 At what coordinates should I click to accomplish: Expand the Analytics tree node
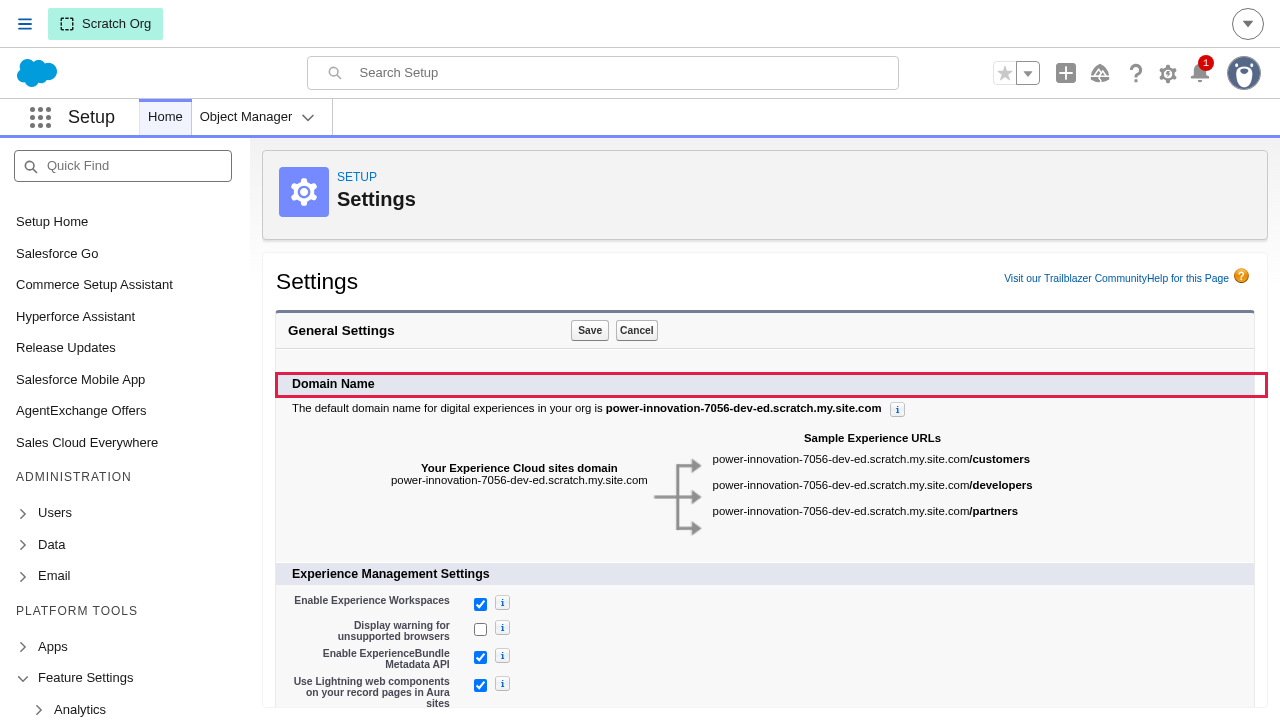[x=39, y=710]
